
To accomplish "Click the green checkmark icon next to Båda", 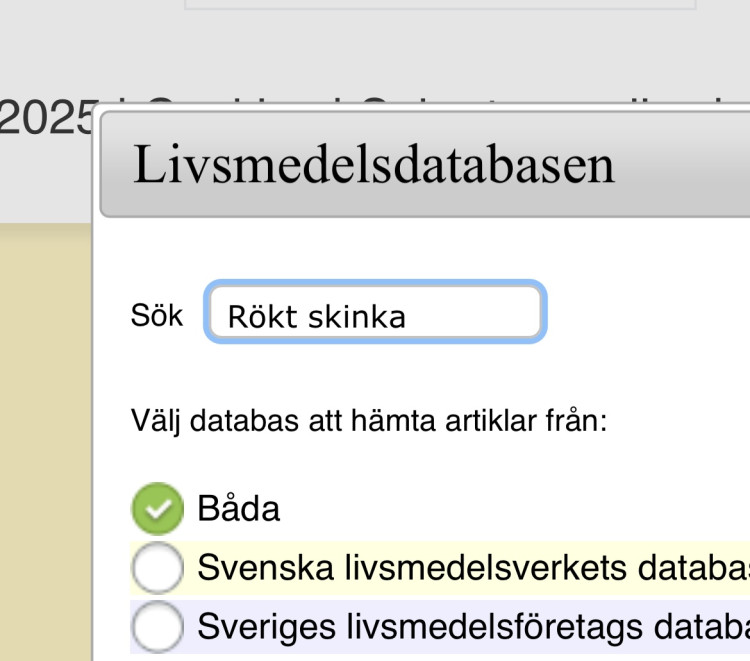I will click(x=157, y=509).
